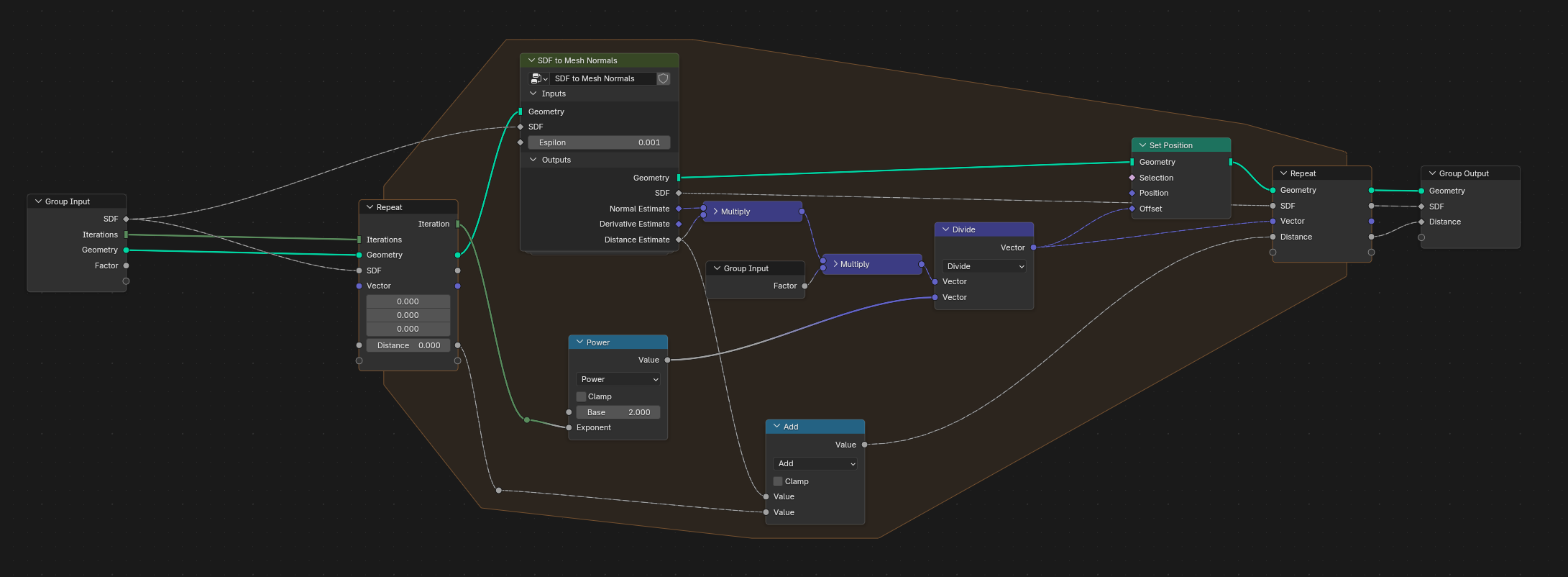This screenshot has height=577, width=1568.
Task: Collapse the Group Output node
Action: [x=1433, y=173]
